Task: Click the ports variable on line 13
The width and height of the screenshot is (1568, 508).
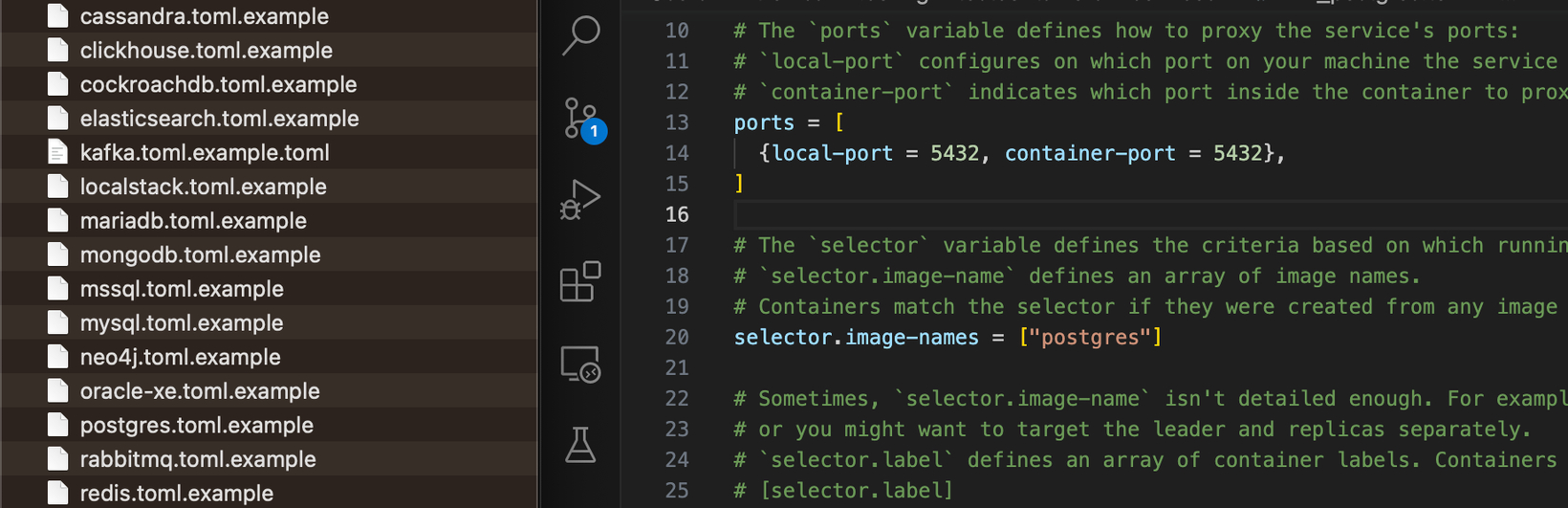Action: [x=764, y=122]
